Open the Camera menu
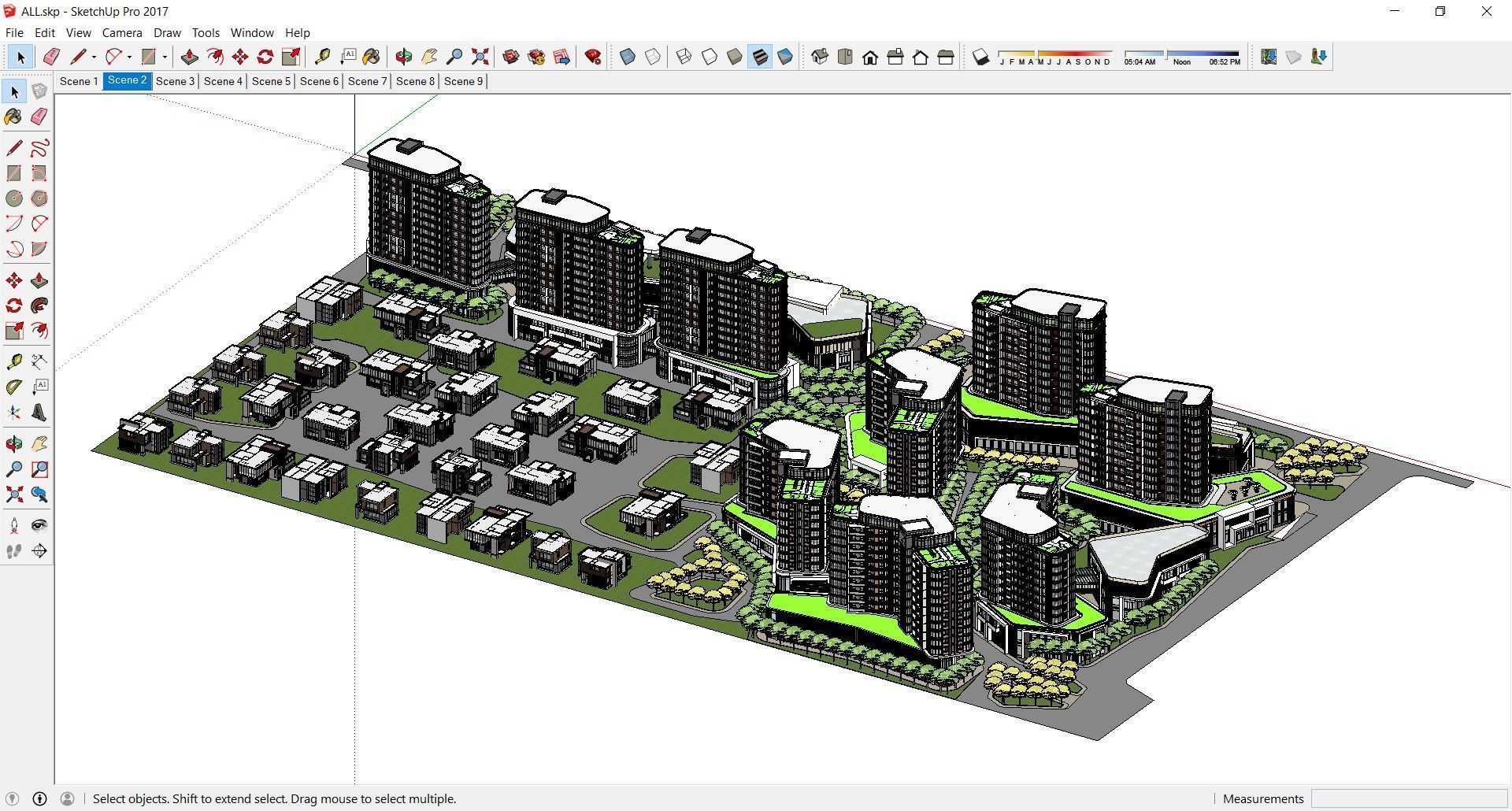This screenshot has height=811, width=1512. point(122,33)
